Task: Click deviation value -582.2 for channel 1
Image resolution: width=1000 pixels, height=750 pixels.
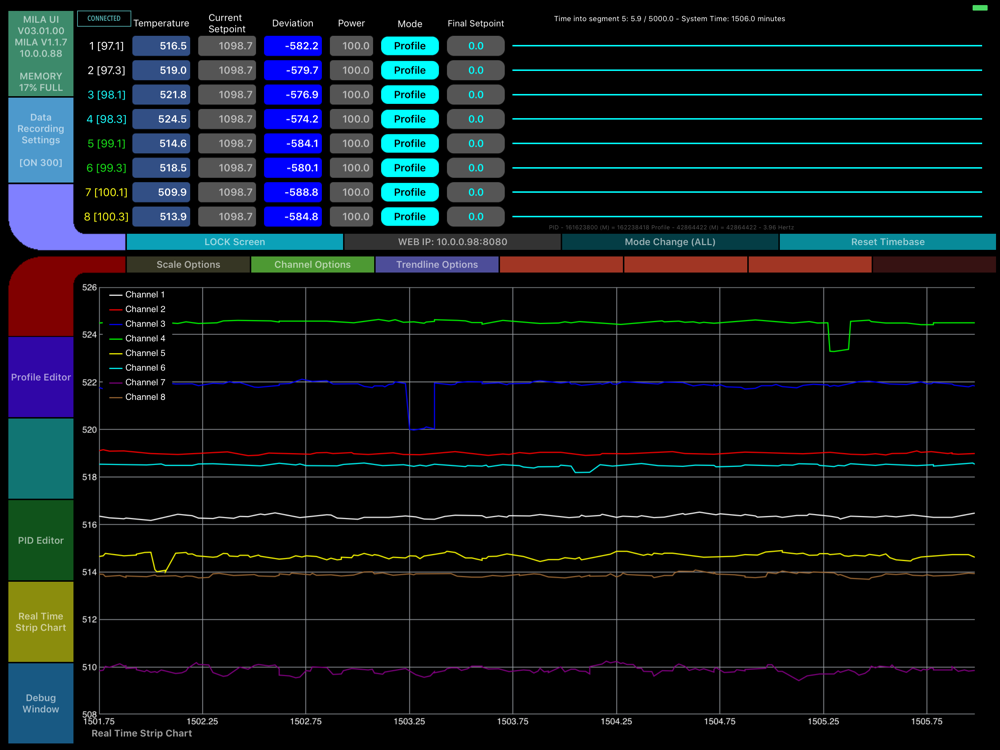Action: 293,46
